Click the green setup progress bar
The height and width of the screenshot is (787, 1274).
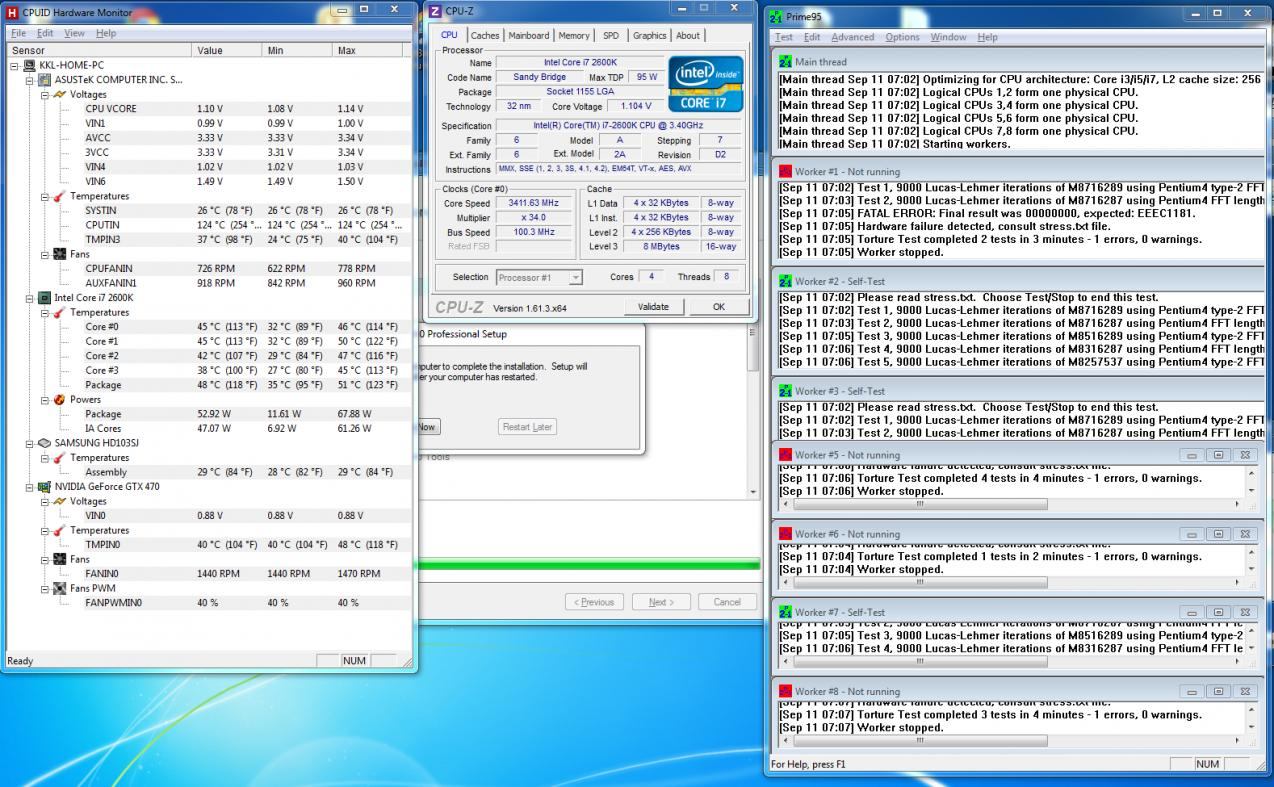pos(589,565)
